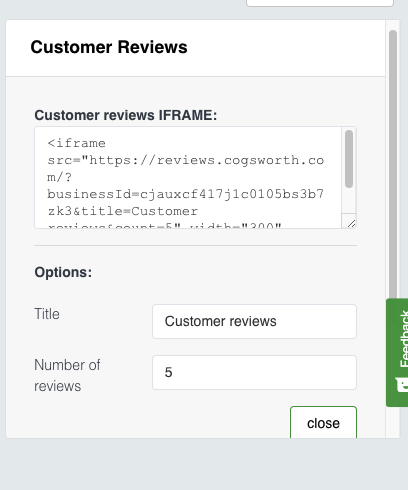Click the Number of reviews label

click(67, 375)
